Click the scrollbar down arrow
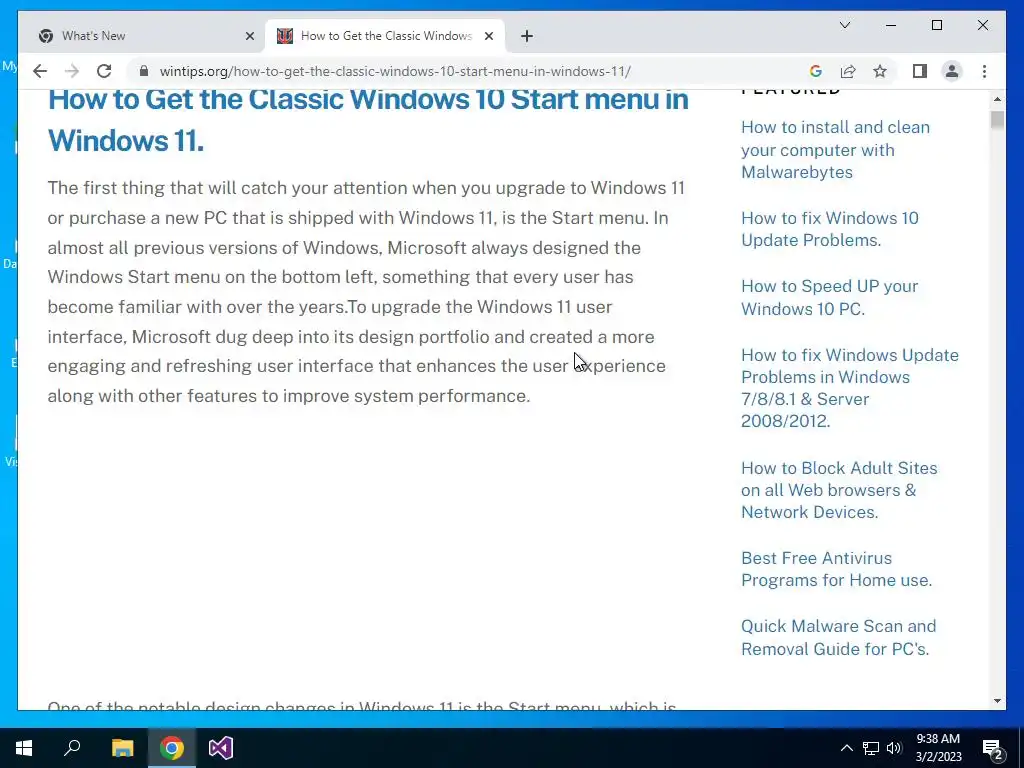The width and height of the screenshot is (1024, 768). coord(997,701)
